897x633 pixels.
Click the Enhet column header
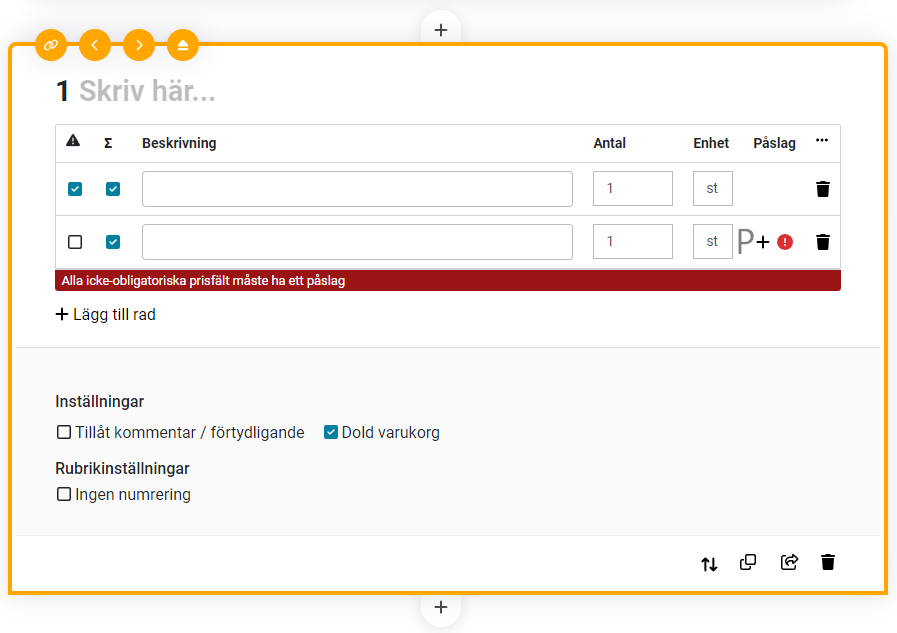711,143
